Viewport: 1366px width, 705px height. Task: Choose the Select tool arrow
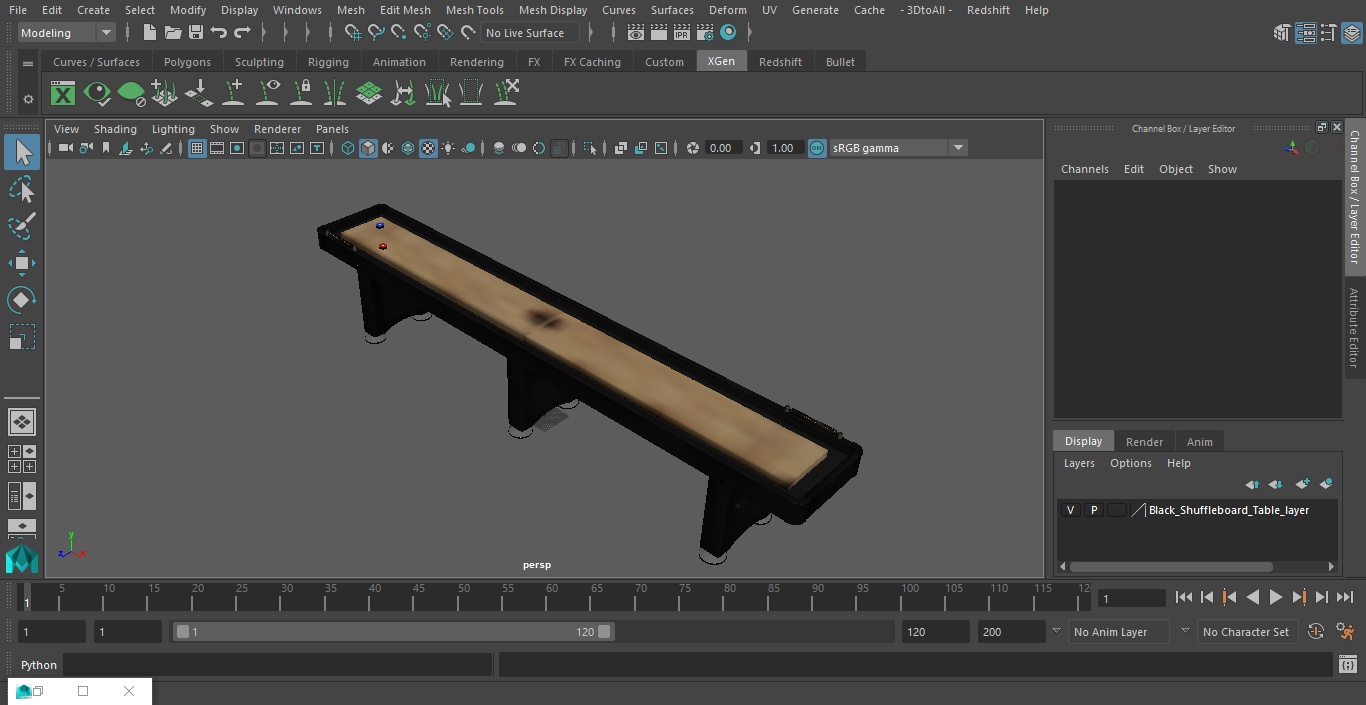pos(21,152)
